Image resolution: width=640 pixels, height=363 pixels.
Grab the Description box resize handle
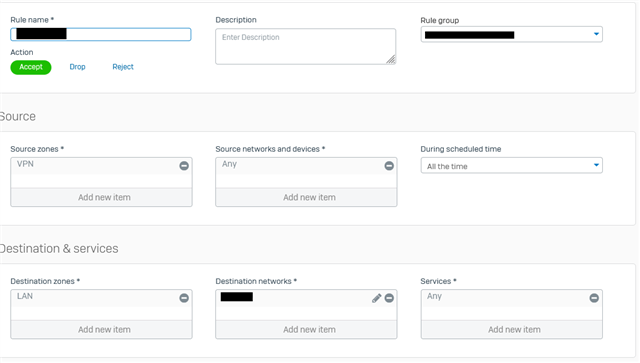(x=391, y=60)
